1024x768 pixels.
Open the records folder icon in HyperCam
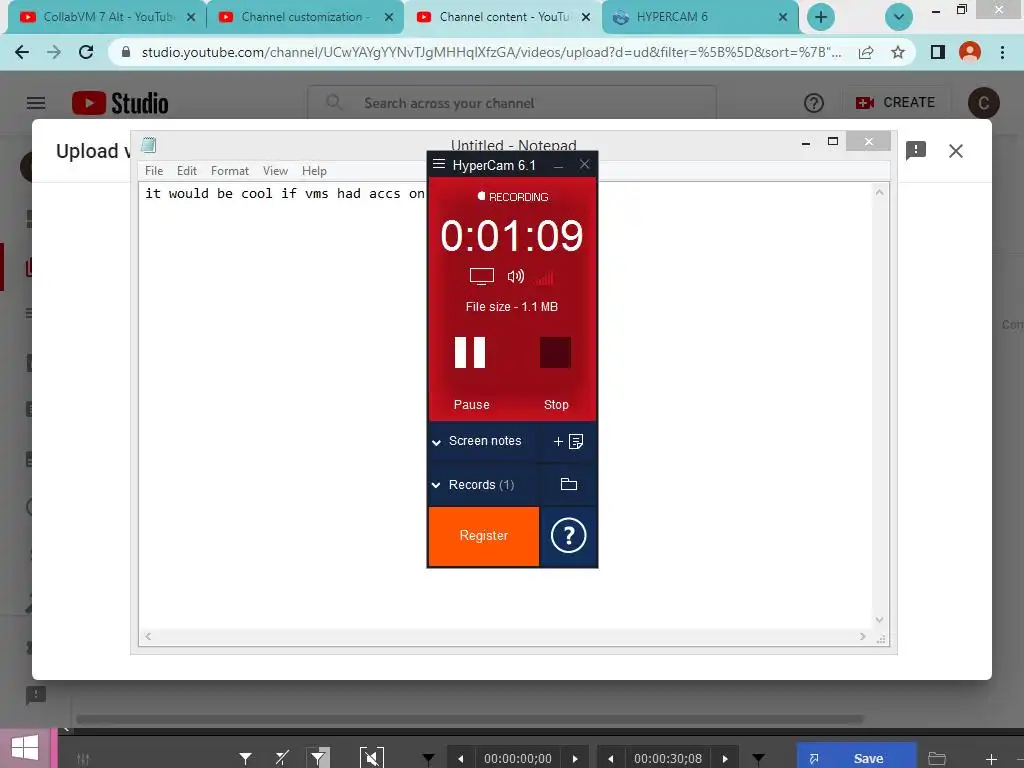(569, 484)
